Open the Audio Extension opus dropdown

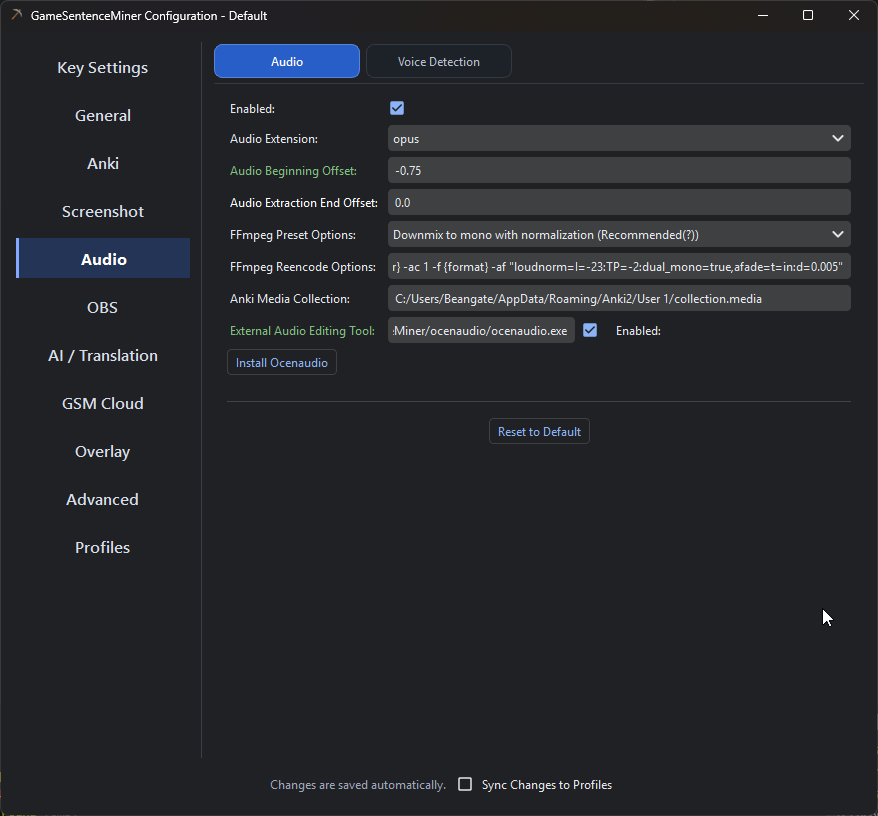(x=619, y=138)
